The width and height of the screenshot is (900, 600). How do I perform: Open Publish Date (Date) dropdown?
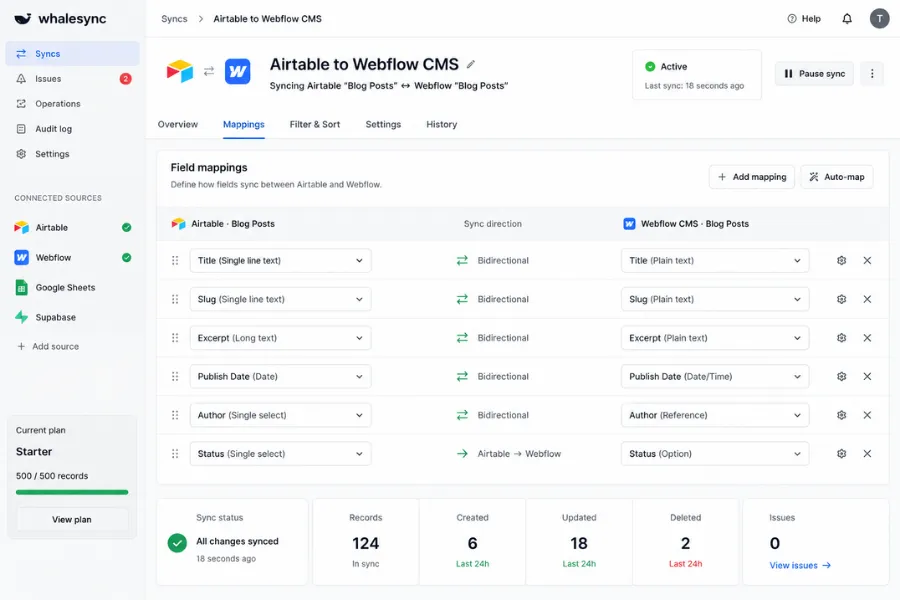(280, 377)
